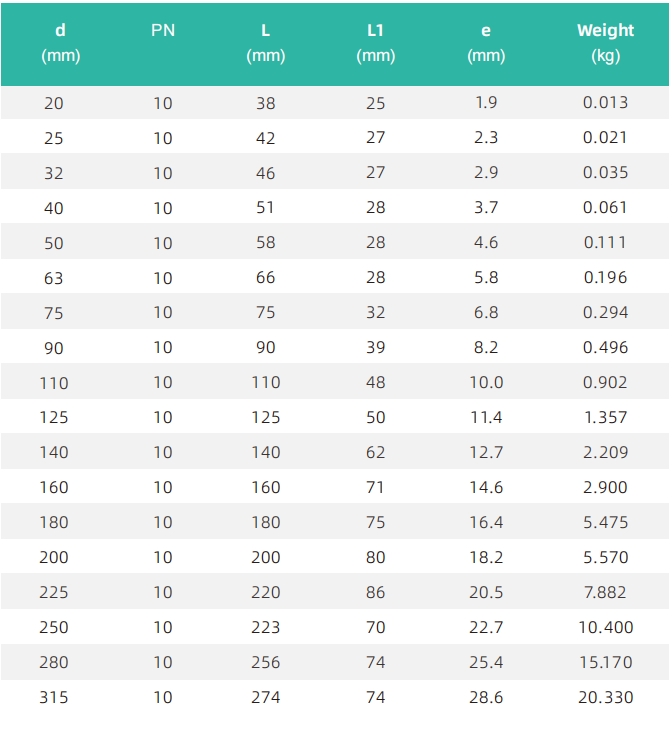The image size is (672, 735).
Task: Click the weight cell 0.013
Action: click(605, 103)
